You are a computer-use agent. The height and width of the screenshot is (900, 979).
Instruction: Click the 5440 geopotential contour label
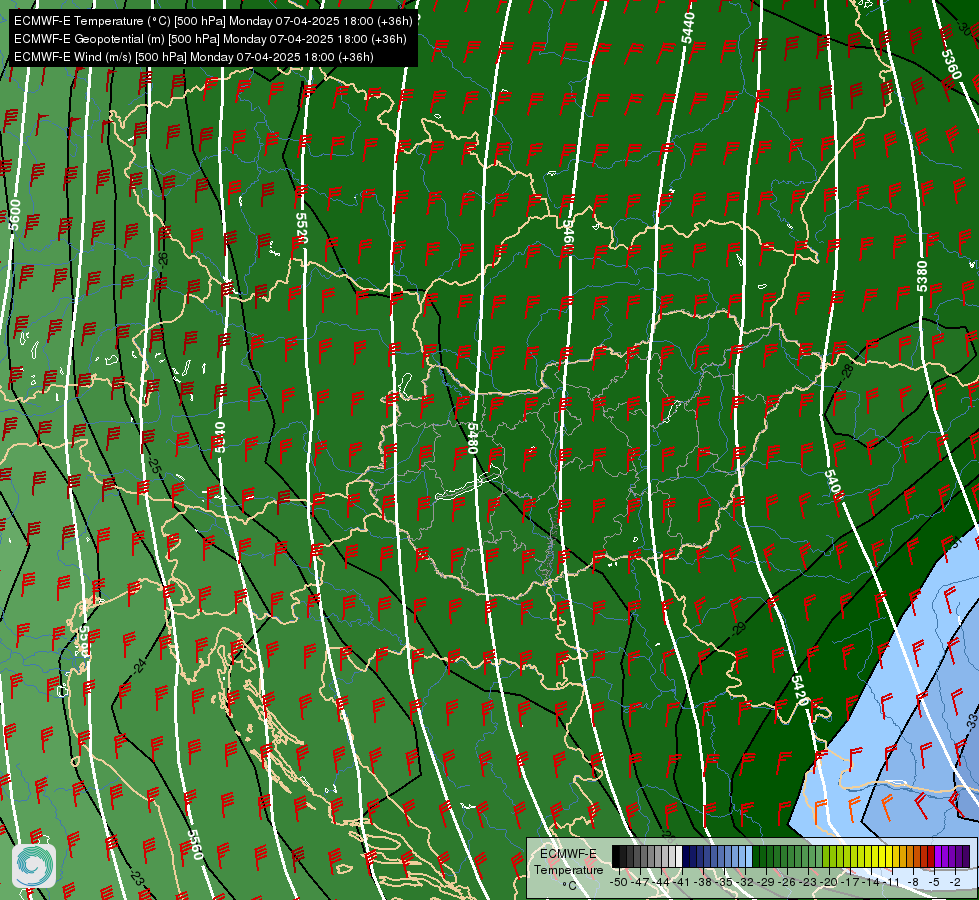pos(687,28)
